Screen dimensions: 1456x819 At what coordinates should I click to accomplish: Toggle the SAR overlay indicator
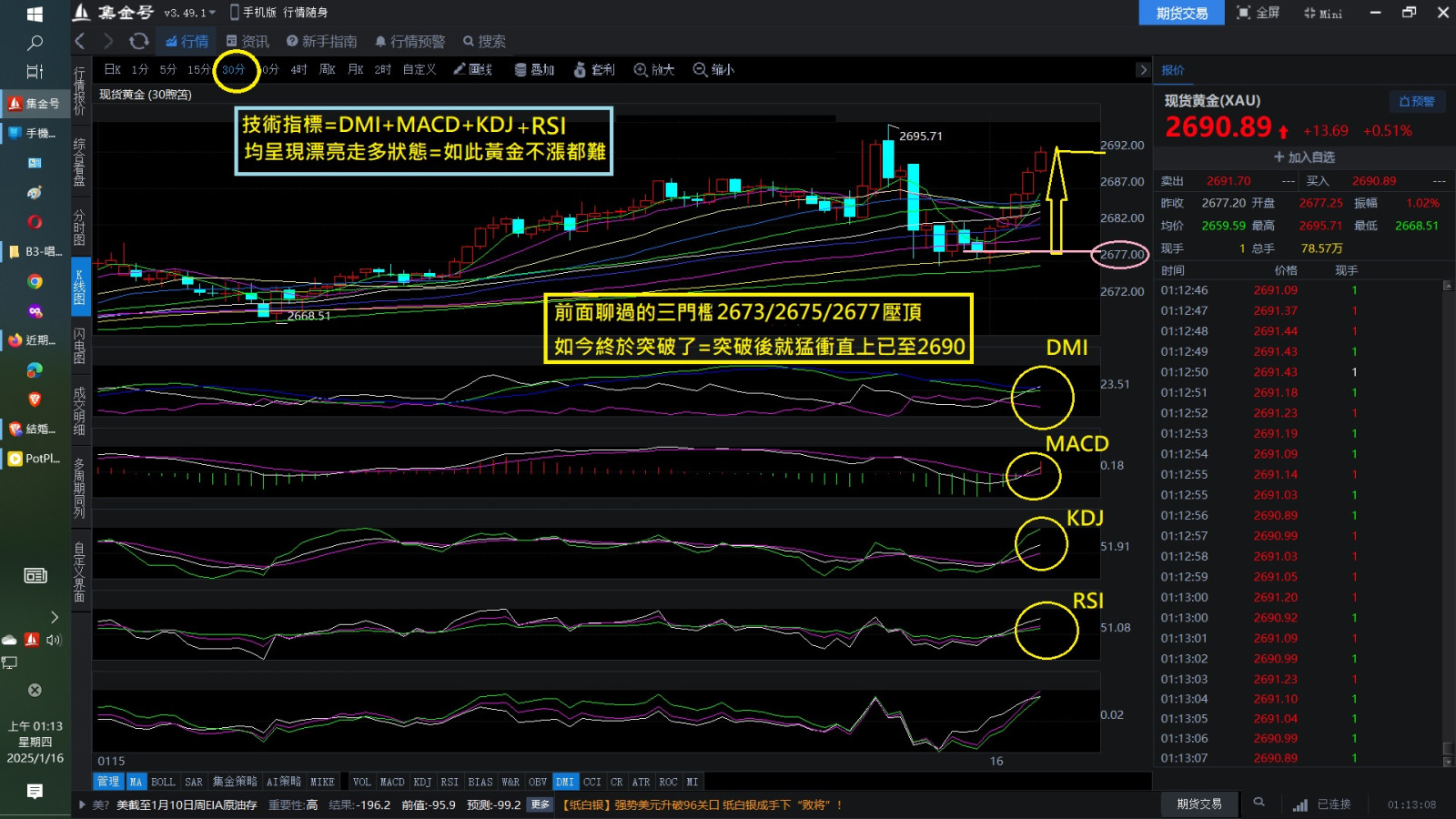coord(194,782)
